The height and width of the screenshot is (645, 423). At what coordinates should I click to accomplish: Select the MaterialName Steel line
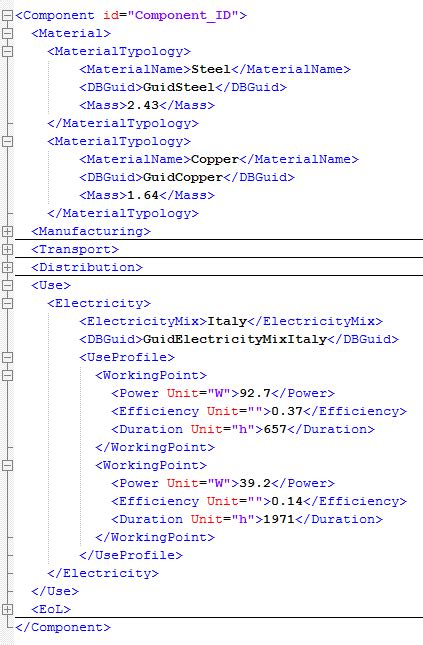coord(215,69)
